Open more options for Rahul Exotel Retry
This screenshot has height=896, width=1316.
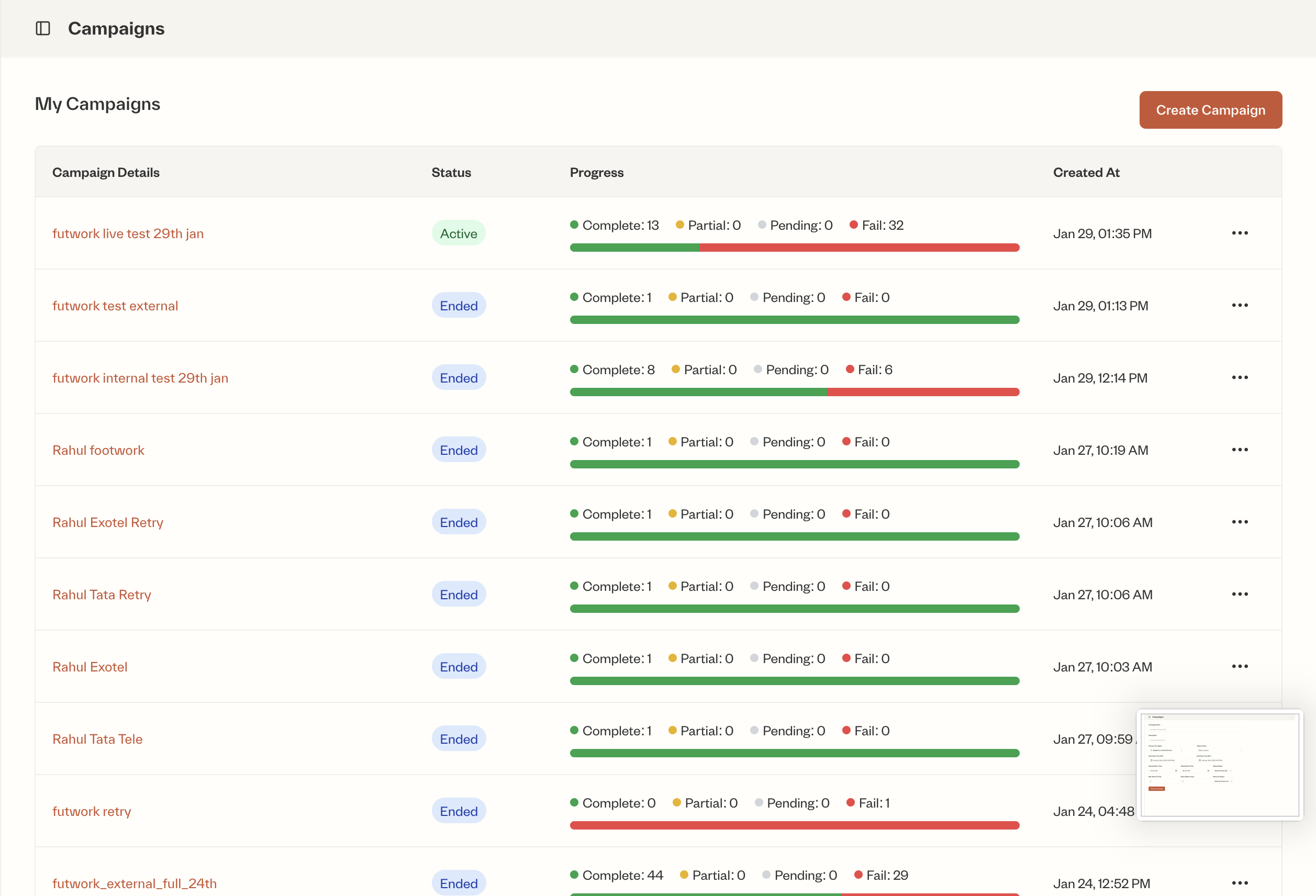click(1240, 522)
